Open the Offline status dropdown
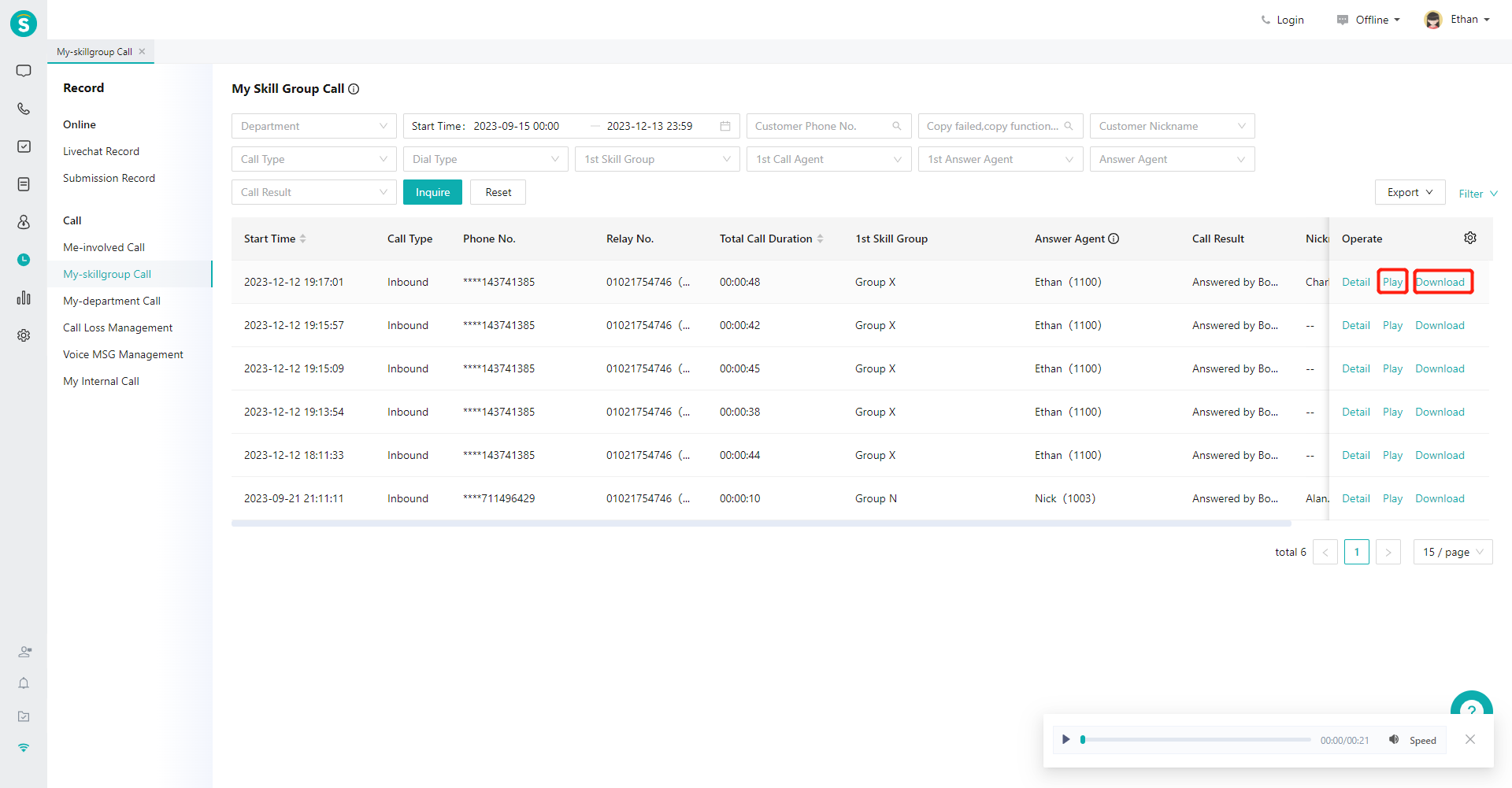The image size is (1512, 788). pyautogui.click(x=1369, y=20)
